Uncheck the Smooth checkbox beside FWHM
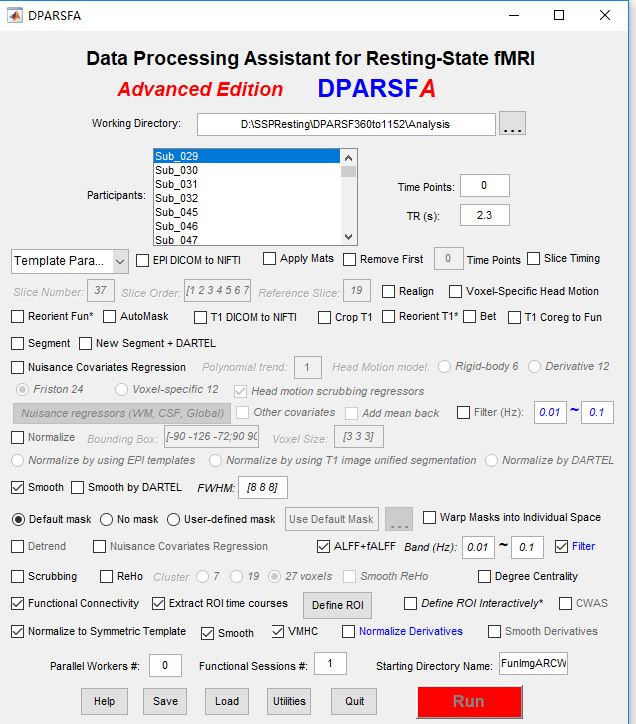Viewport: 636px width, 724px height. click(x=18, y=488)
